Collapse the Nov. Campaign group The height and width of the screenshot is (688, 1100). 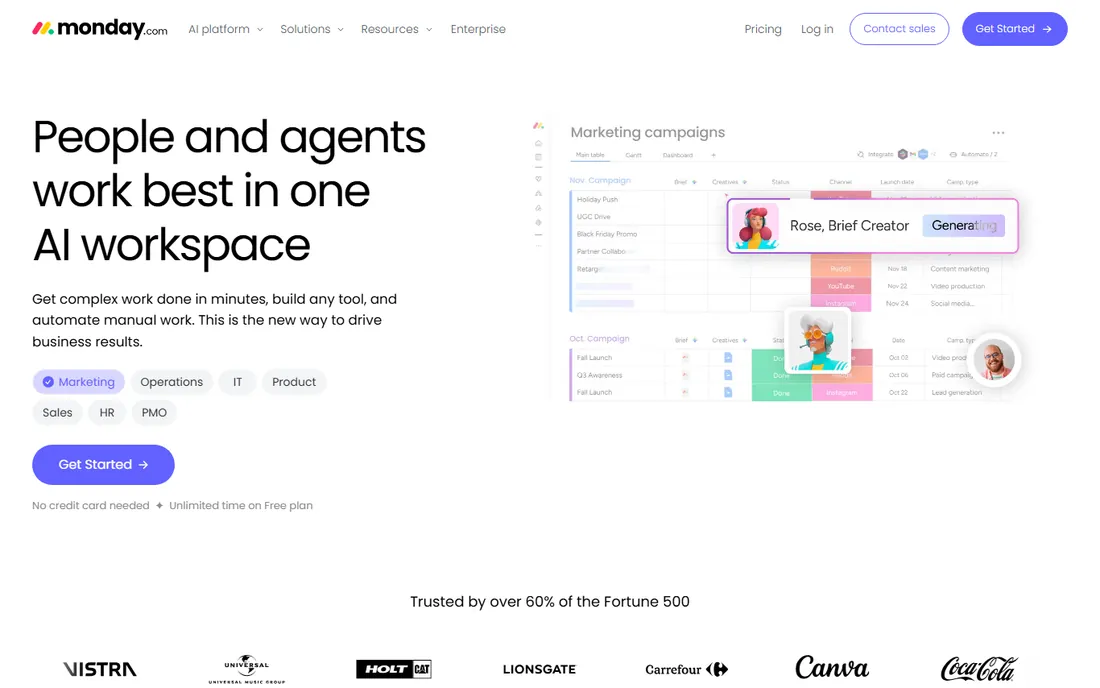click(x=600, y=180)
